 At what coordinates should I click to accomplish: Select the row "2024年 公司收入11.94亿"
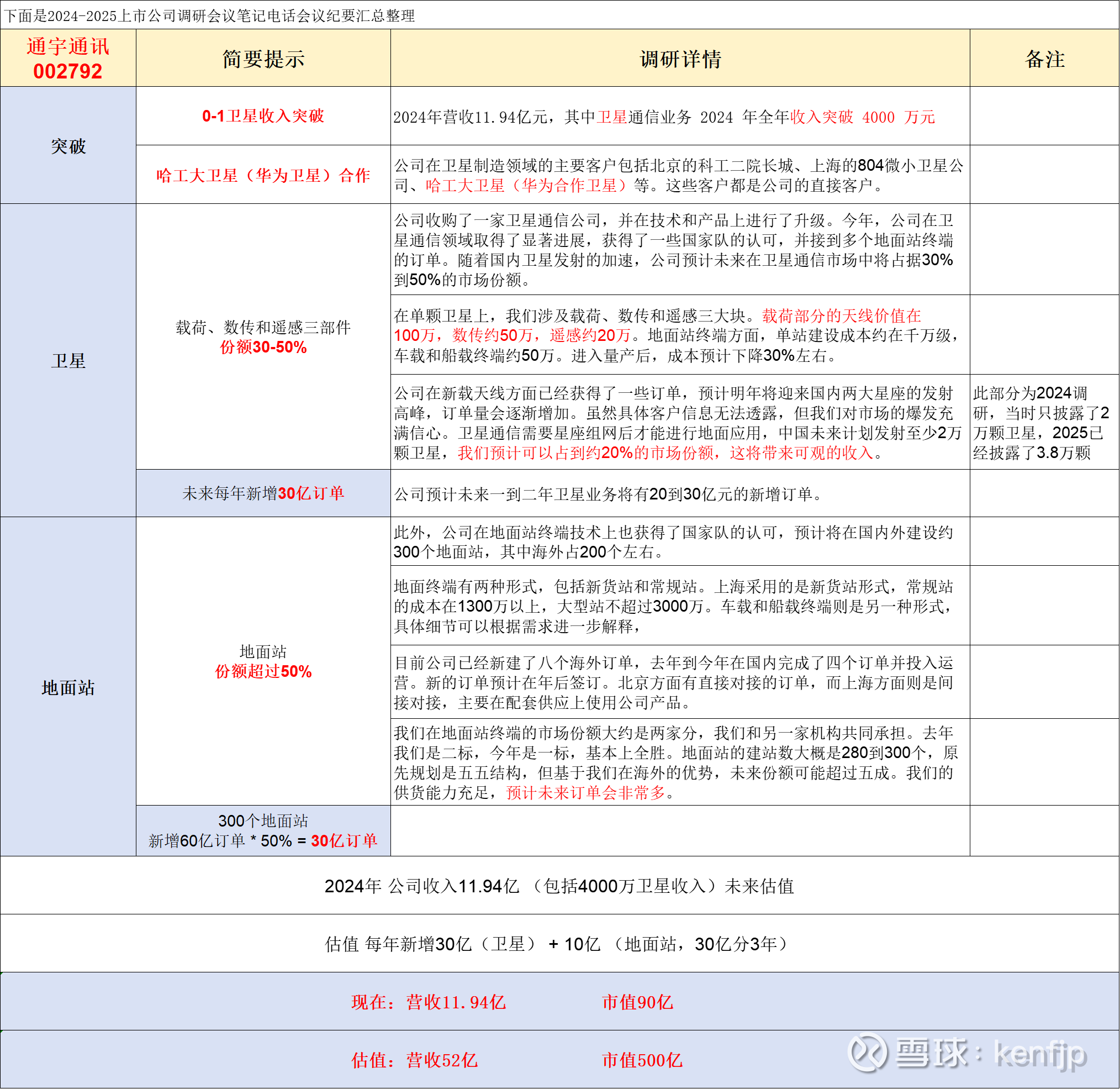pyautogui.click(x=559, y=885)
